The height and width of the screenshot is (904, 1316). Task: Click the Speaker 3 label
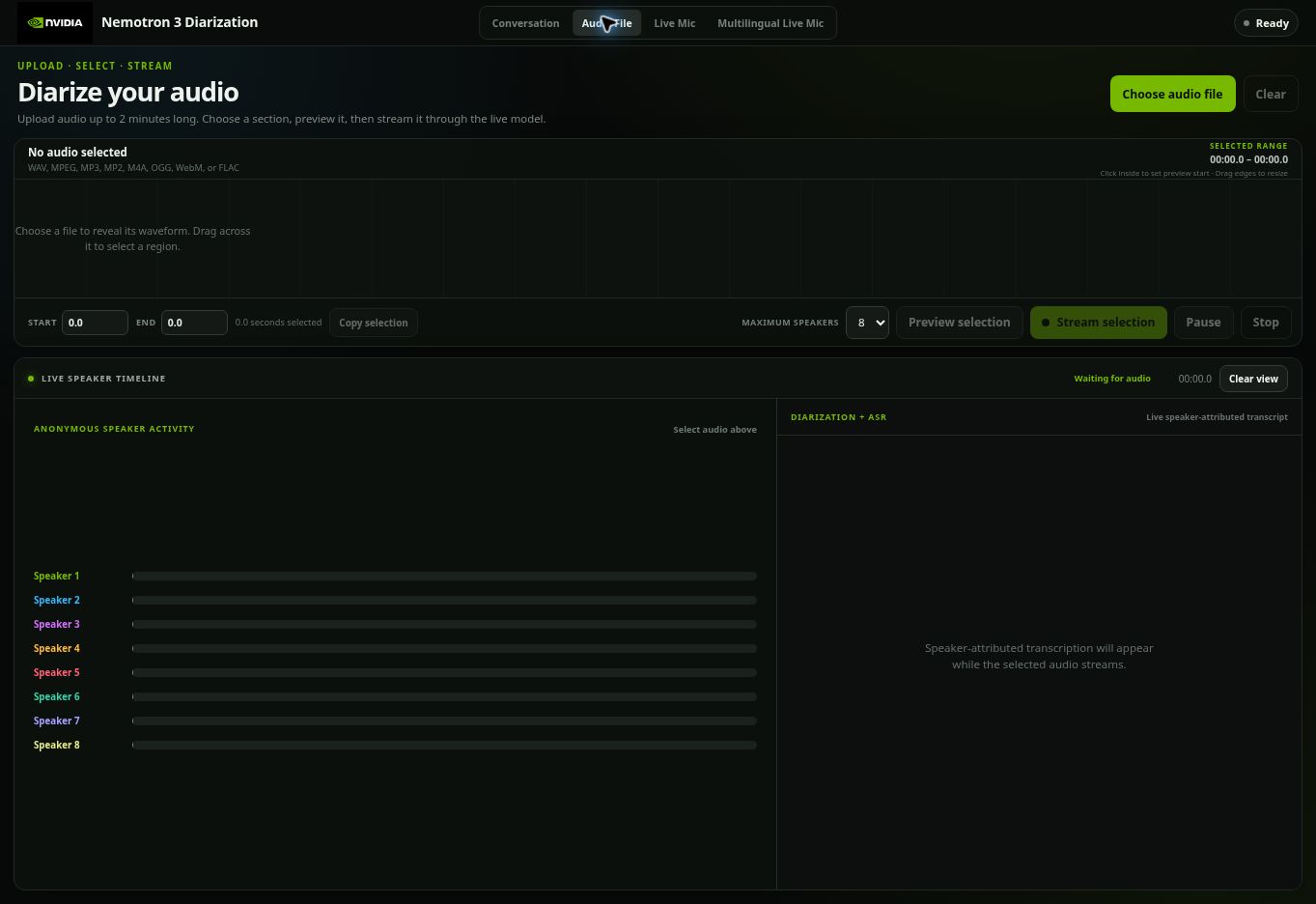pyautogui.click(x=57, y=624)
